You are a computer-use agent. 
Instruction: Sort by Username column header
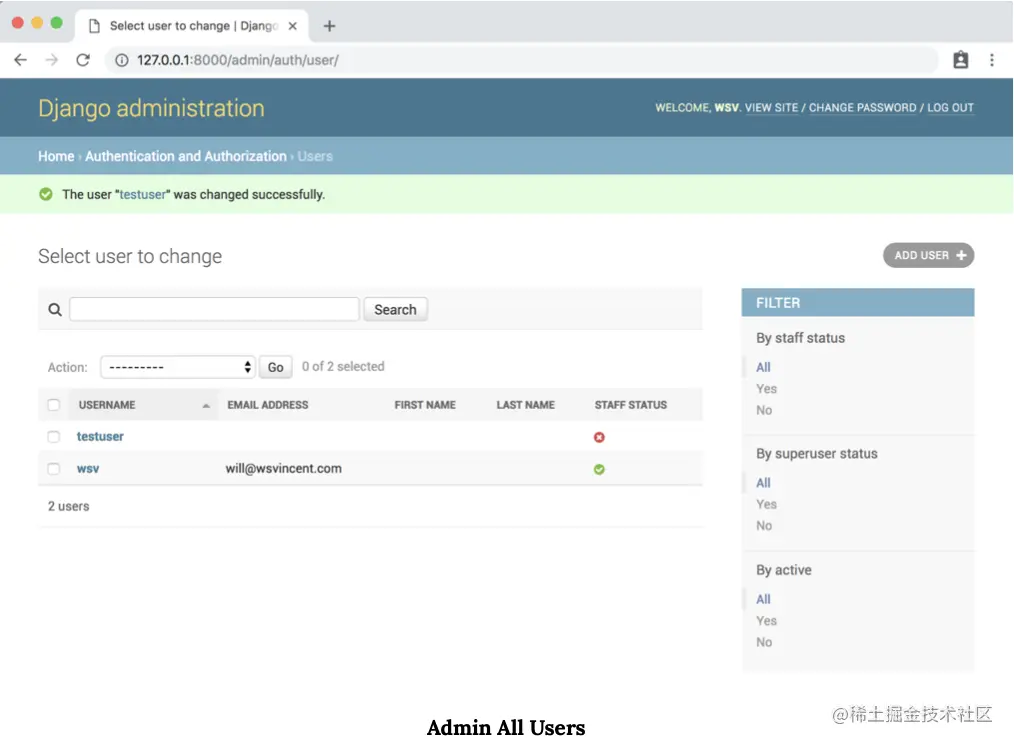[107, 405]
